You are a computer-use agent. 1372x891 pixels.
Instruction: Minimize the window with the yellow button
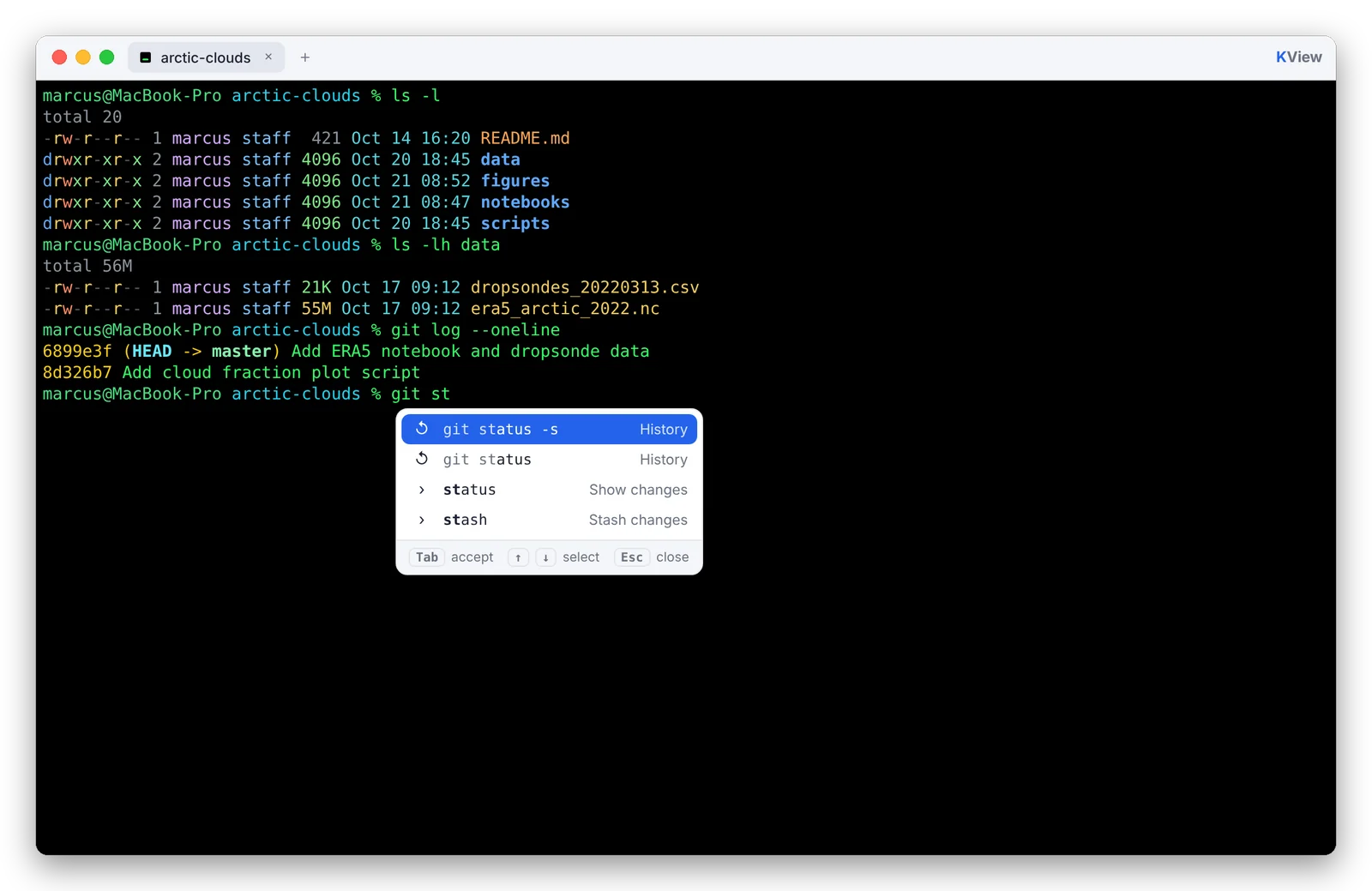pyautogui.click(x=83, y=57)
